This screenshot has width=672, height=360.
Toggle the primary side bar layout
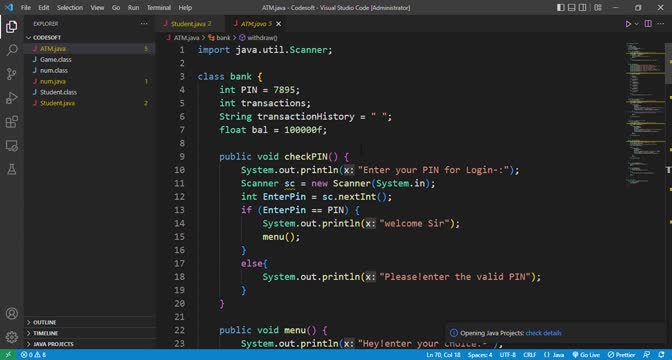coord(561,8)
